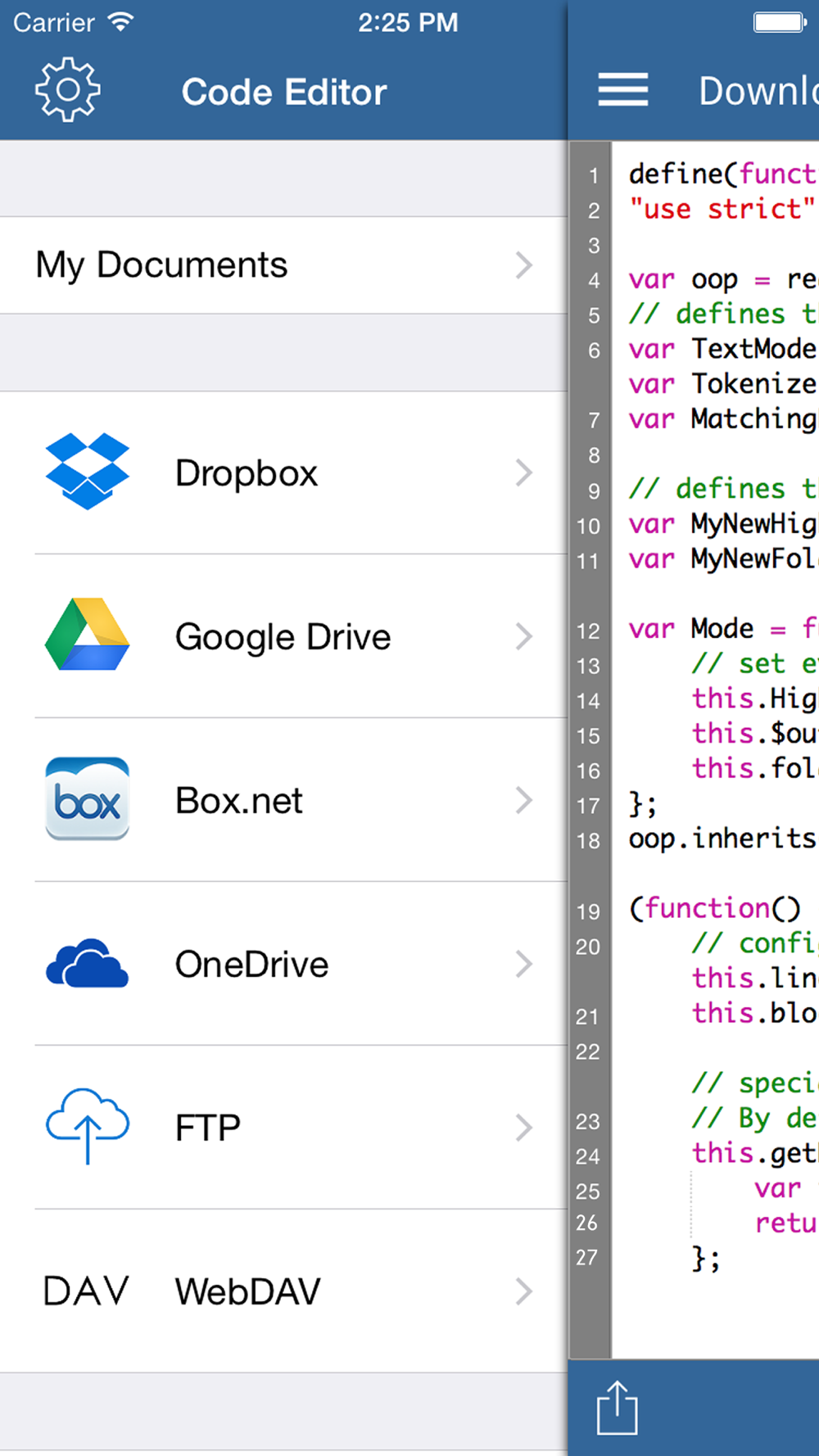The width and height of the screenshot is (819, 1456).
Task: Click the retu code line
Action: [x=786, y=1223]
